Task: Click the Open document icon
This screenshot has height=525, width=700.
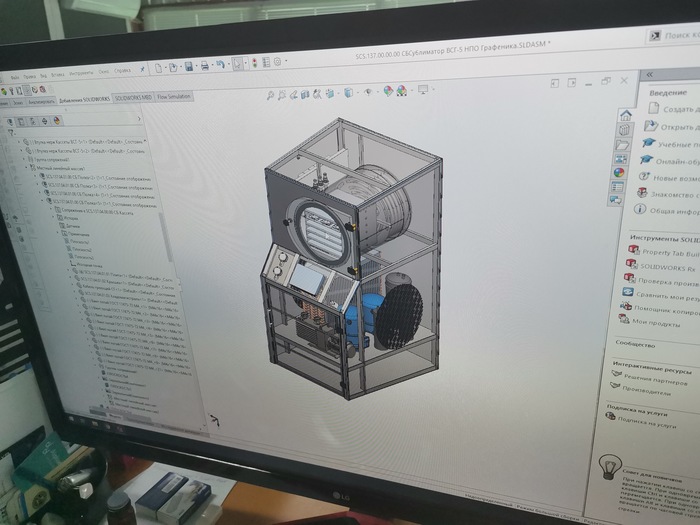Action: coord(173,67)
